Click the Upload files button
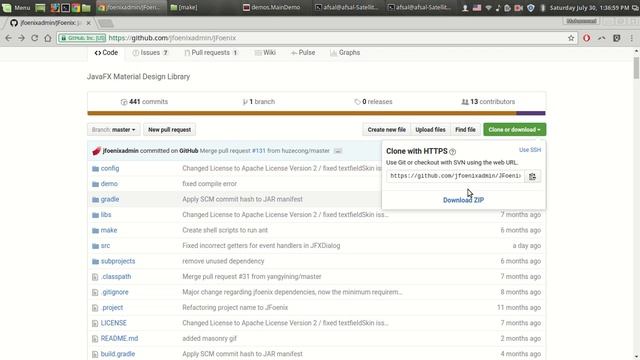Image resolution: width=640 pixels, height=360 pixels. [430, 130]
